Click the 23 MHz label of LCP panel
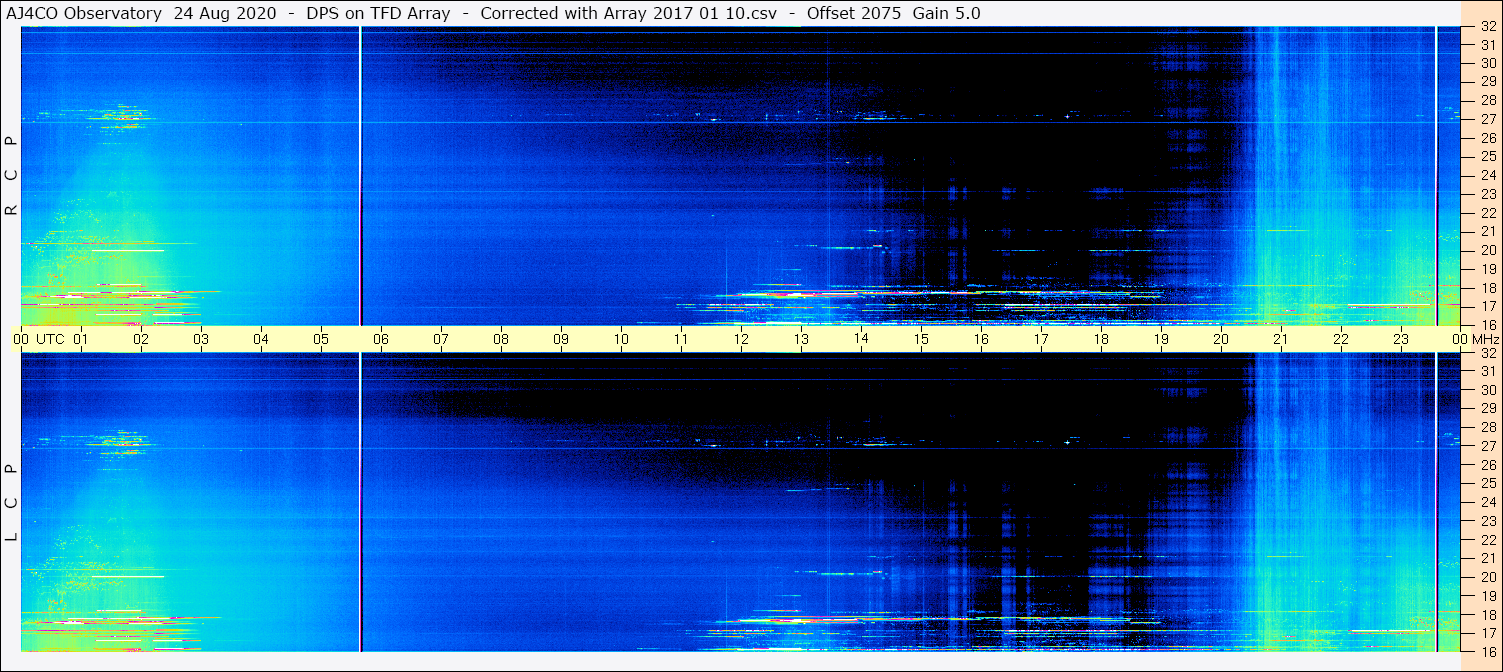This screenshot has width=1503, height=672. (x=1488, y=521)
